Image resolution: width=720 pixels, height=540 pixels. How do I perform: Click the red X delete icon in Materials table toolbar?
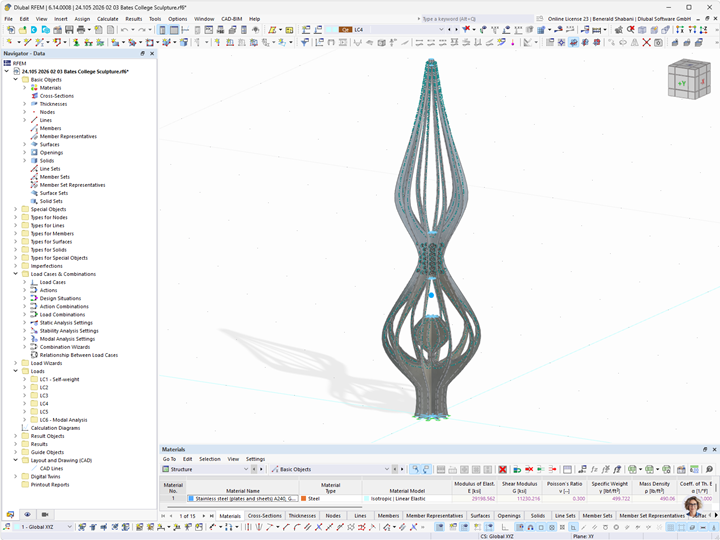(502, 469)
